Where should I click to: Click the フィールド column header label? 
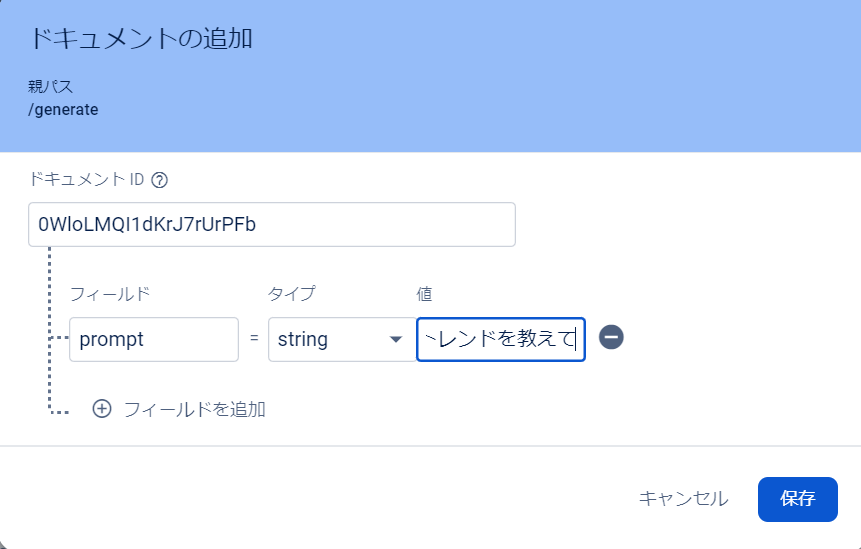pyautogui.click(x=110, y=294)
